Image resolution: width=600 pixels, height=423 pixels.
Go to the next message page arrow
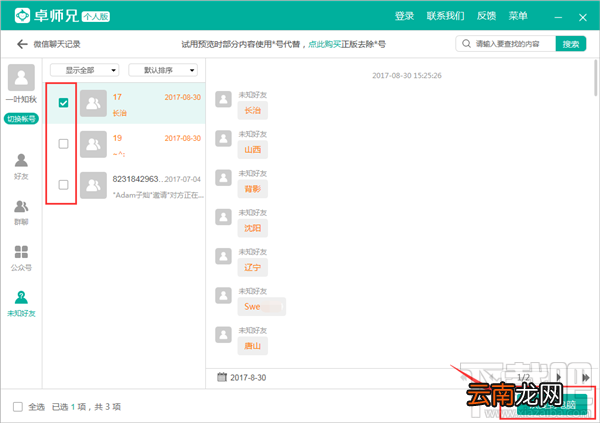point(558,377)
